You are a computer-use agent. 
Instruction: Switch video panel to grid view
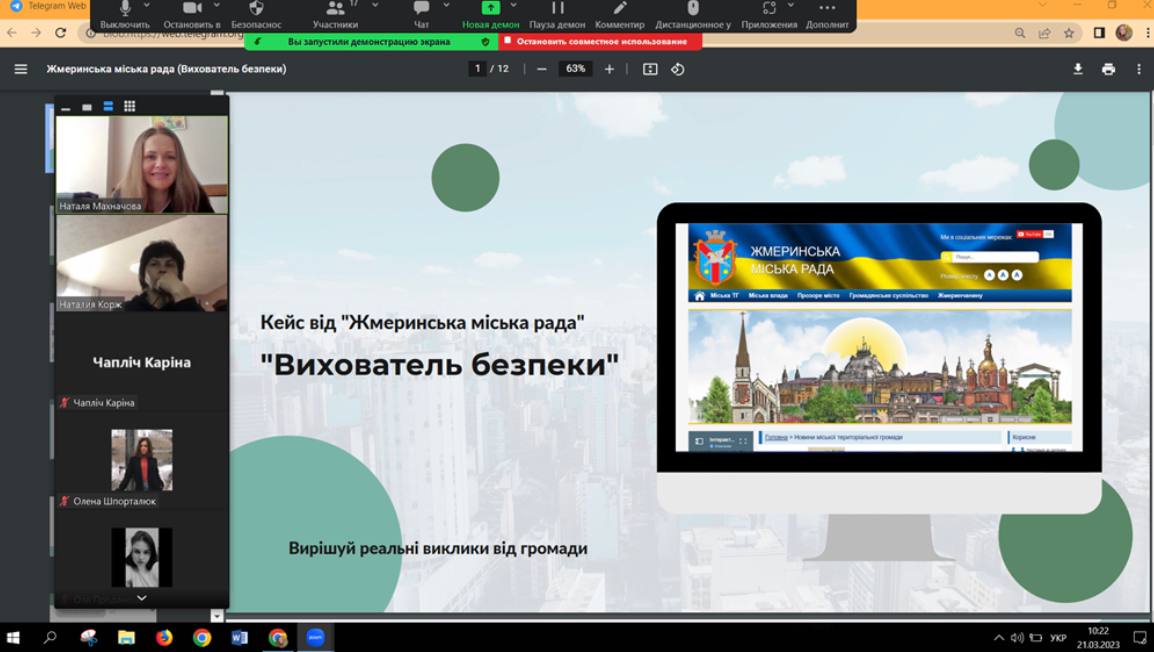click(129, 106)
